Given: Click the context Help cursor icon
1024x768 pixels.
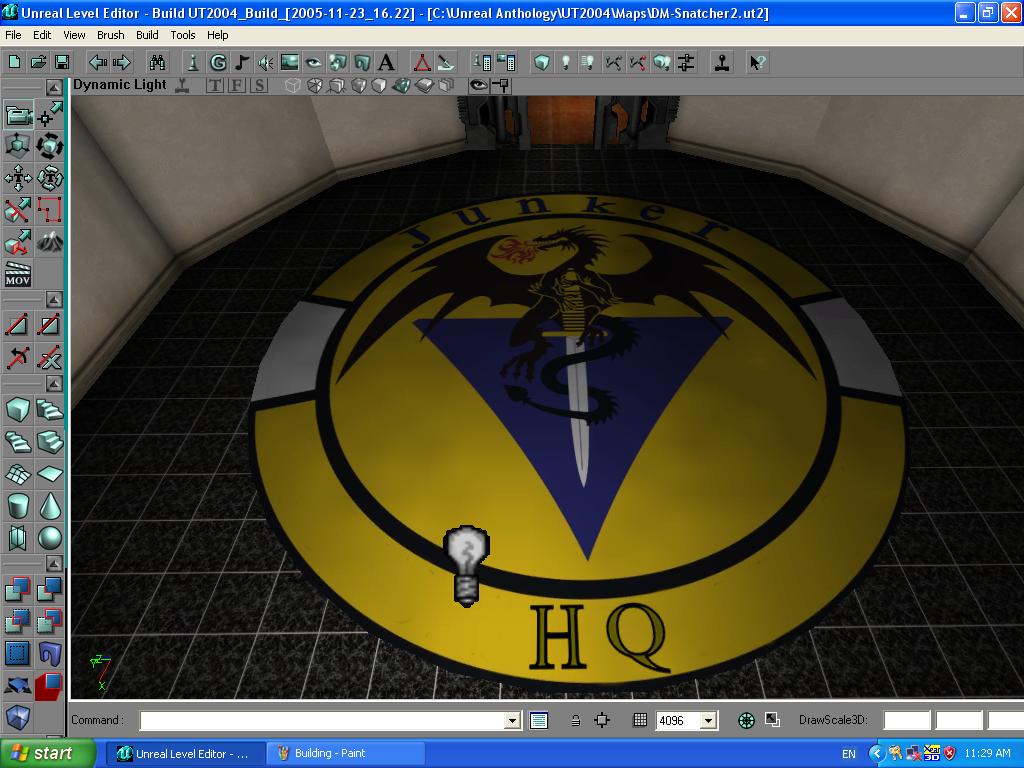Looking at the screenshot, I should [x=757, y=62].
